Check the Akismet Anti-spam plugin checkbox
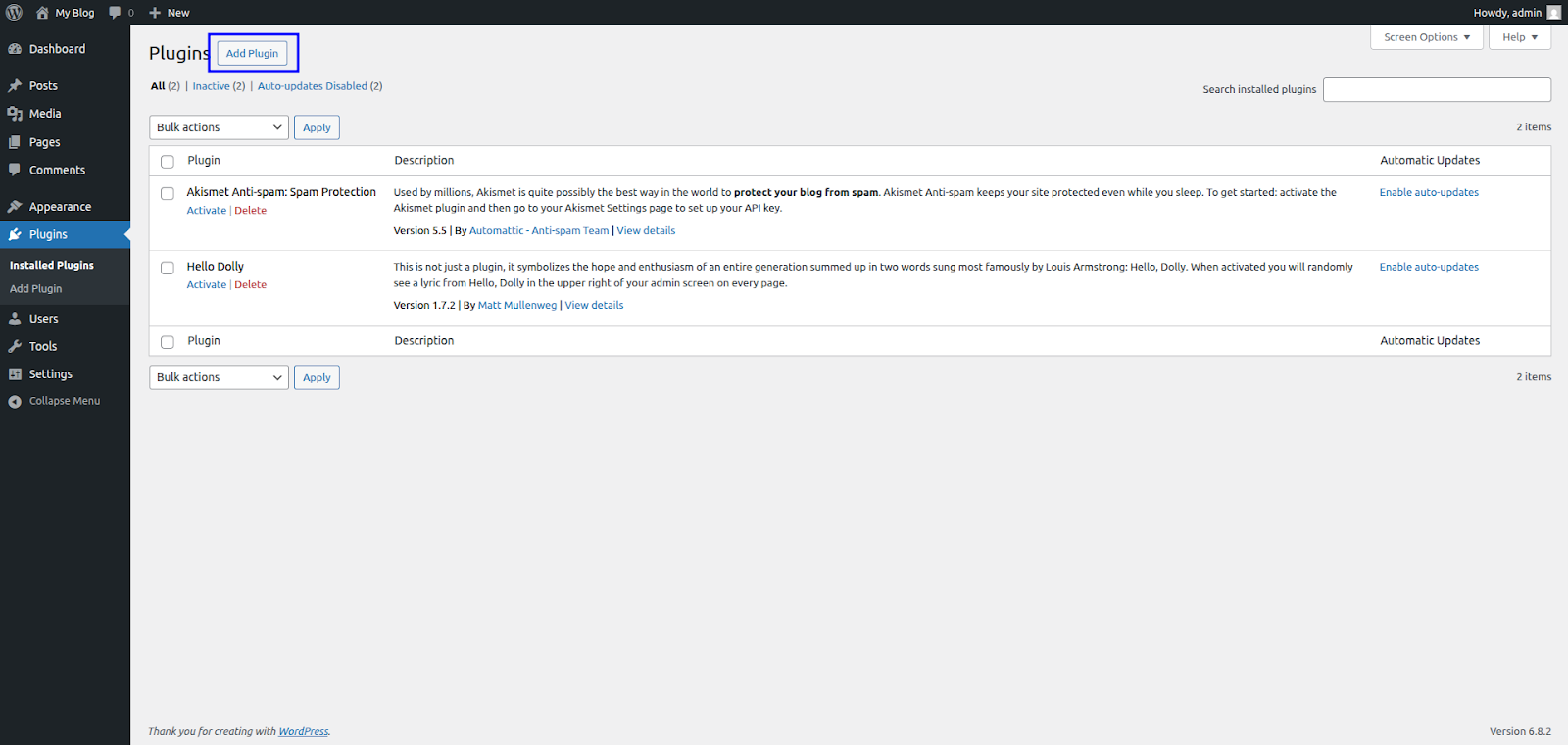The height and width of the screenshot is (745, 1568). click(168, 194)
